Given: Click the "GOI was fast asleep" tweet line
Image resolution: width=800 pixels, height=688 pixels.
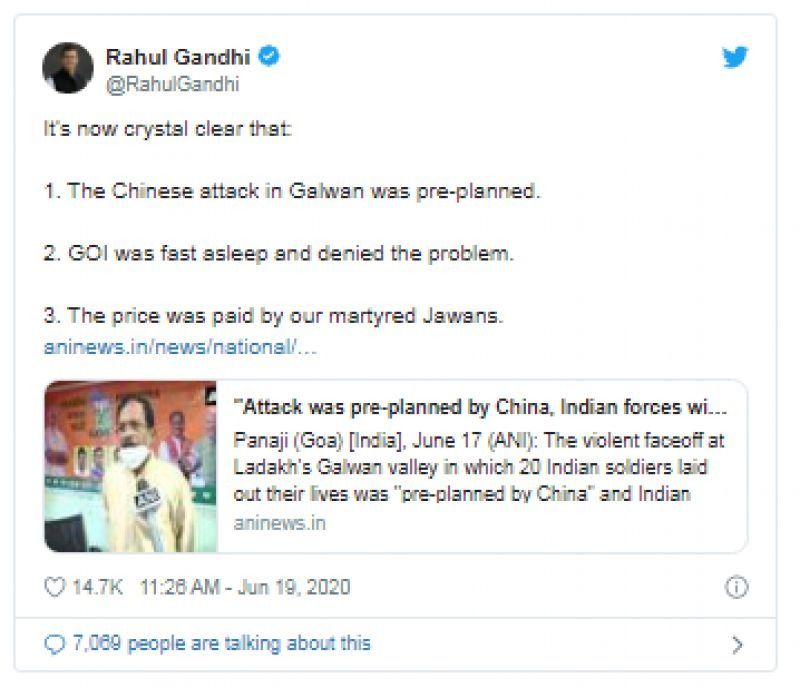Looking at the screenshot, I should click(278, 254).
